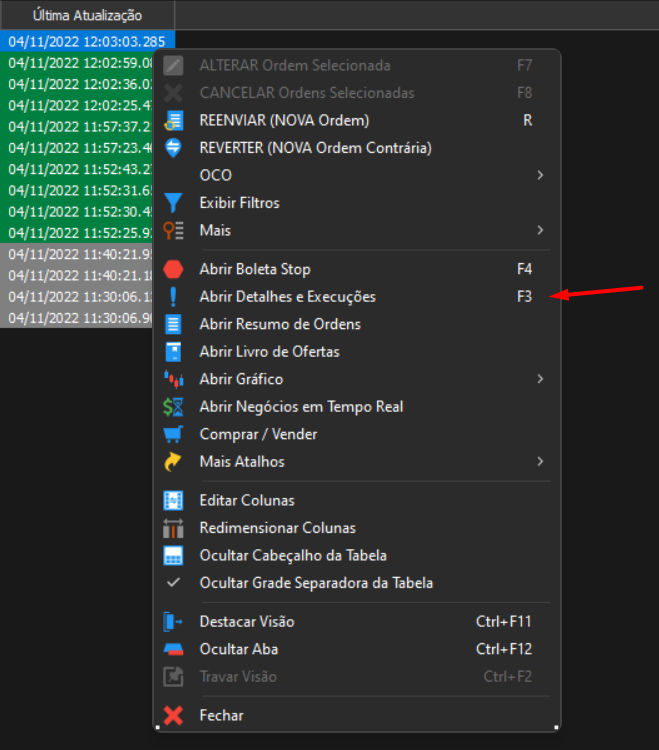Select the green row with time 12:02:25

click(x=77, y=105)
